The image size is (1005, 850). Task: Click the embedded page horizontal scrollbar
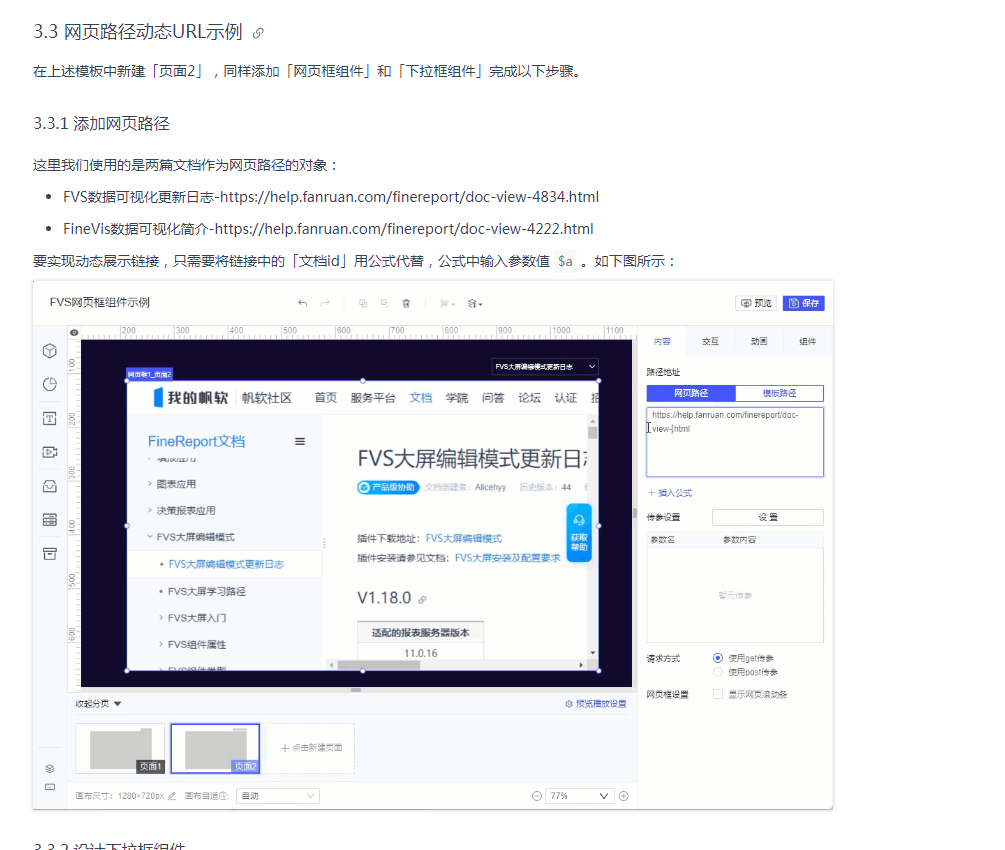(456, 665)
